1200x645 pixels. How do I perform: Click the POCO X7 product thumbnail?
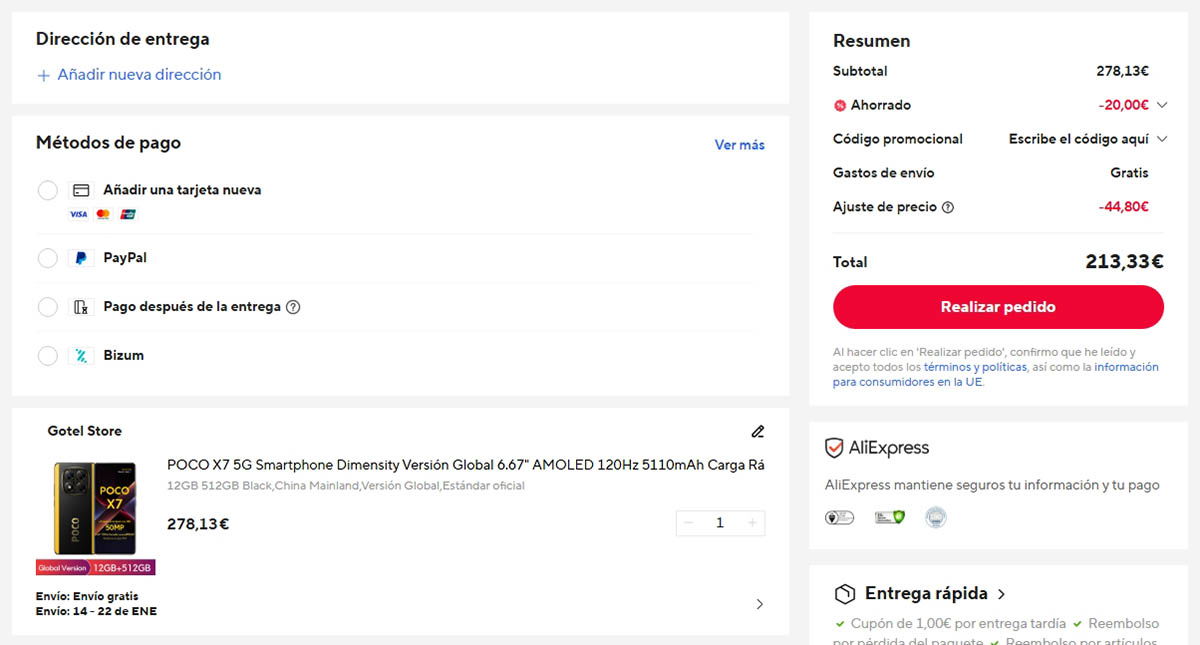click(95, 510)
